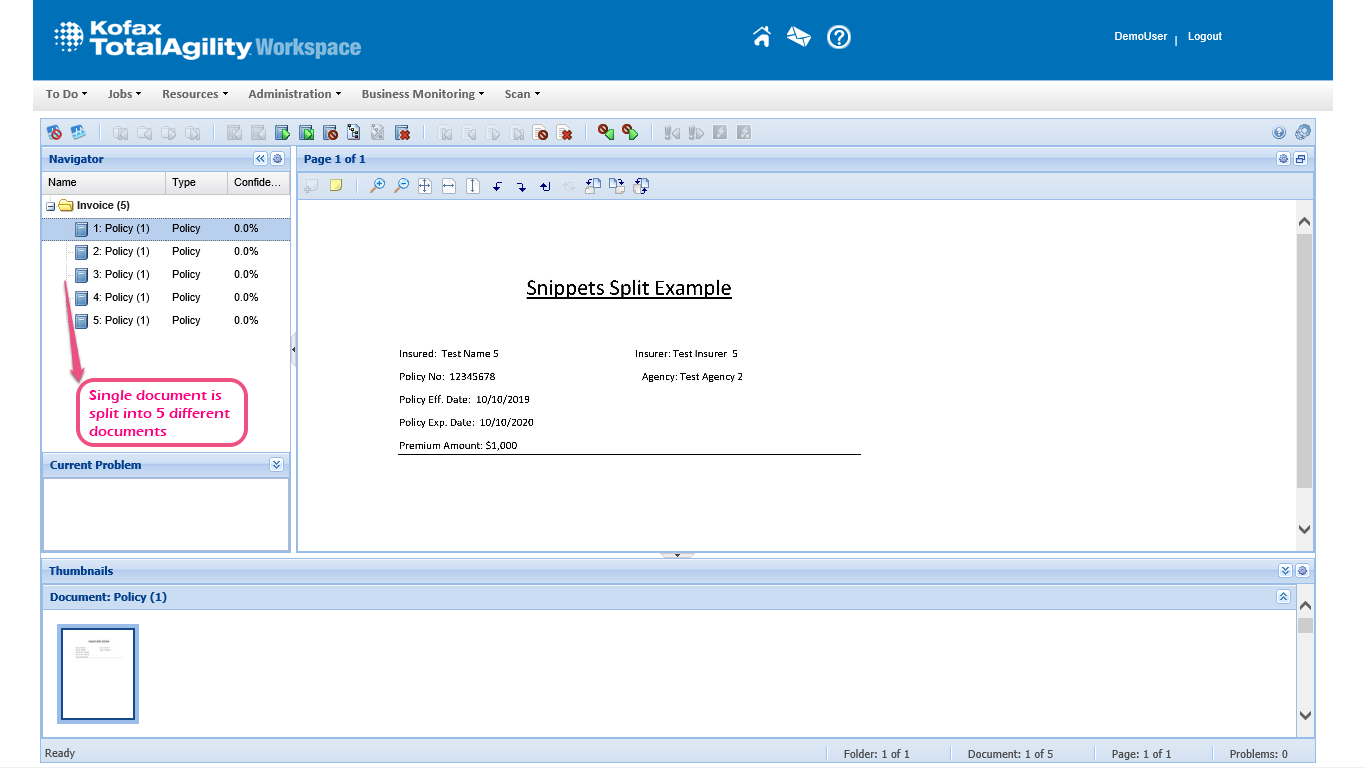
Task: Collapse the Invoice (5) folder tree node
Action: coord(50,206)
